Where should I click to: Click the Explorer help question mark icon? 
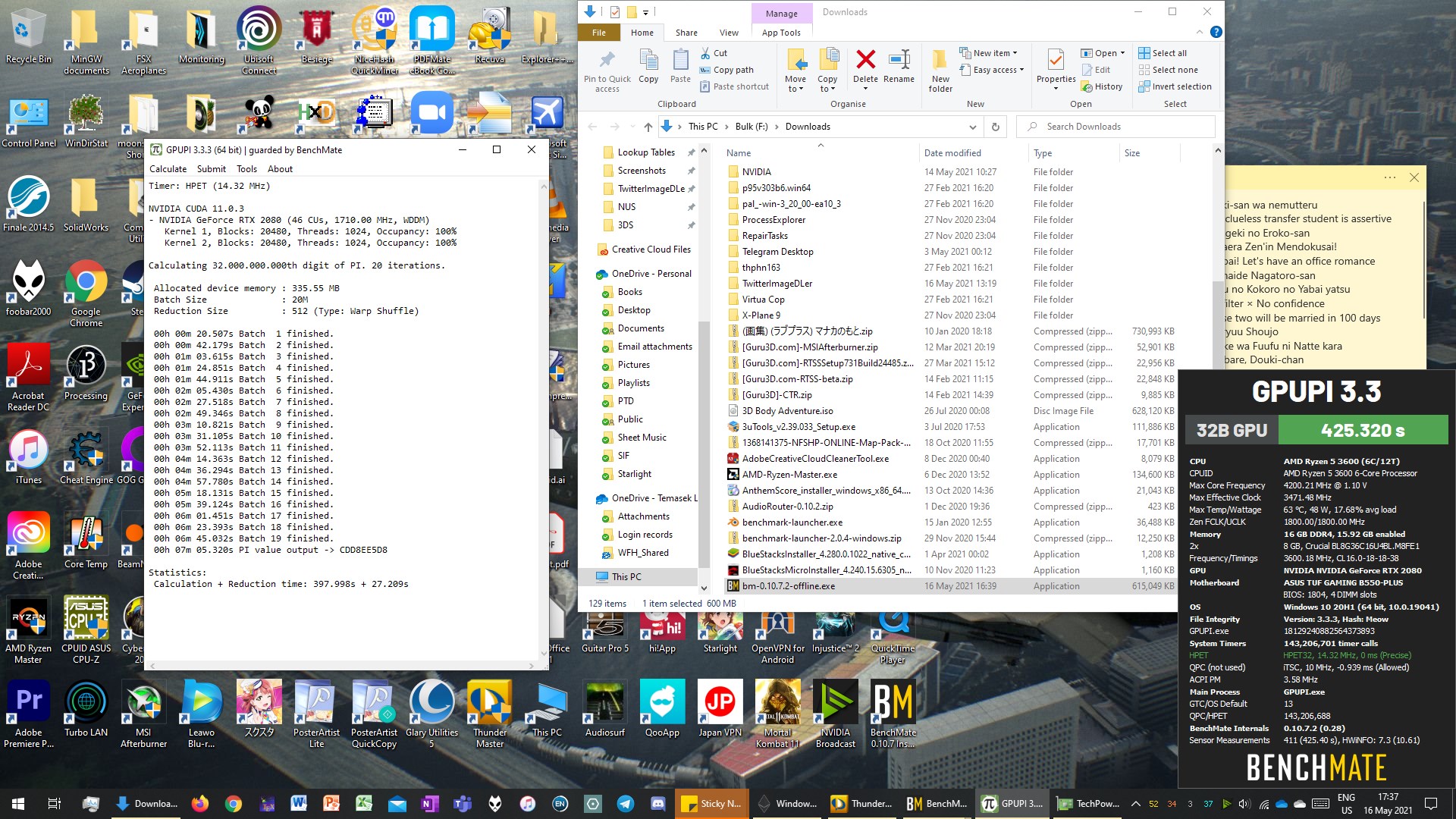[1216, 32]
